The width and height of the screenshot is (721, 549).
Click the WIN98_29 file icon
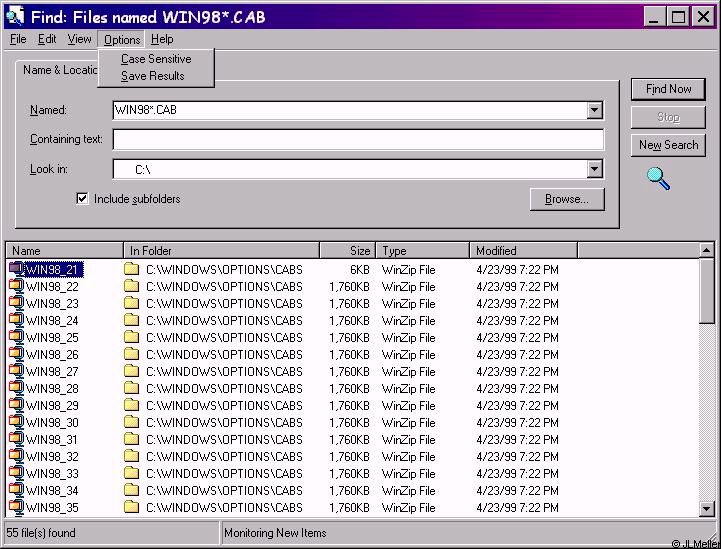click(16, 405)
